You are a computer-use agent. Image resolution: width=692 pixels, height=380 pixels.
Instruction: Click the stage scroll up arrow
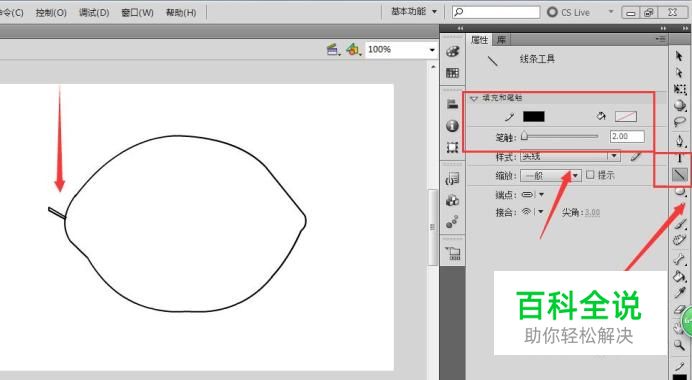point(432,68)
